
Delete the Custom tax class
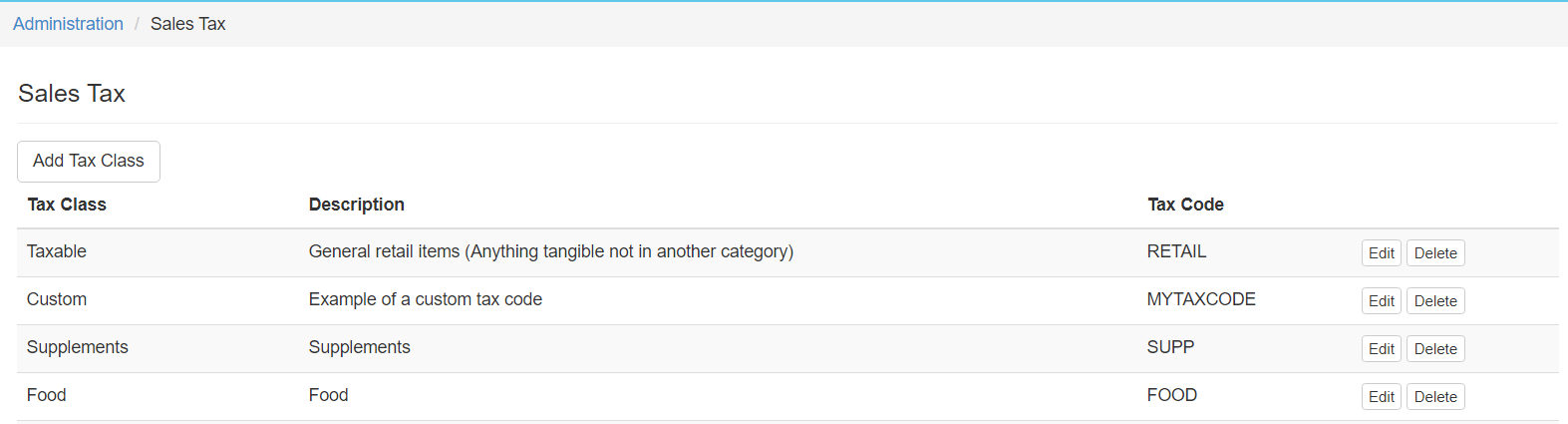pyautogui.click(x=1434, y=301)
